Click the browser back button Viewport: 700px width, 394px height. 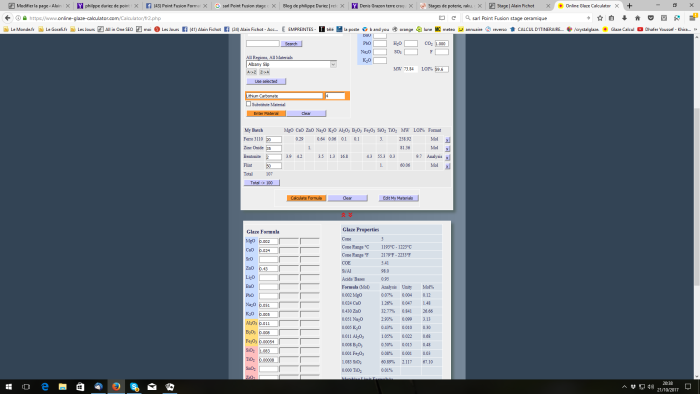[8, 18]
